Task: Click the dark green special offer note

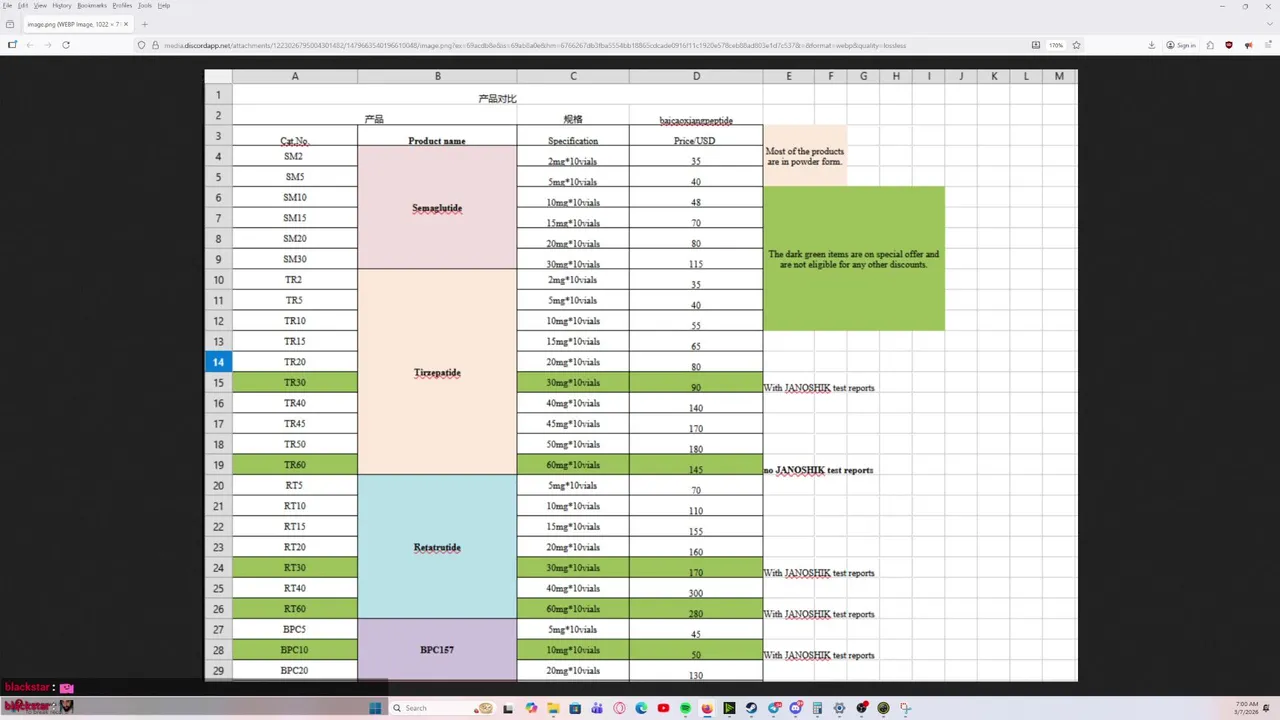Action: click(x=853, y=258)
